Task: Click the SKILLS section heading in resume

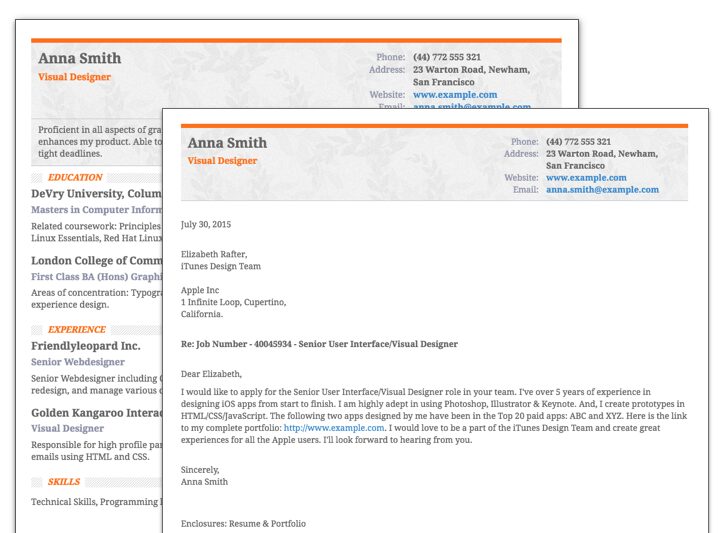Action: coord(64,482)
